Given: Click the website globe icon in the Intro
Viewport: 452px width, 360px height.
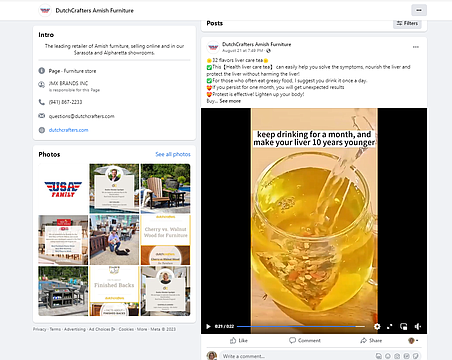Looking at the screenshot, I should pos(42,130).
